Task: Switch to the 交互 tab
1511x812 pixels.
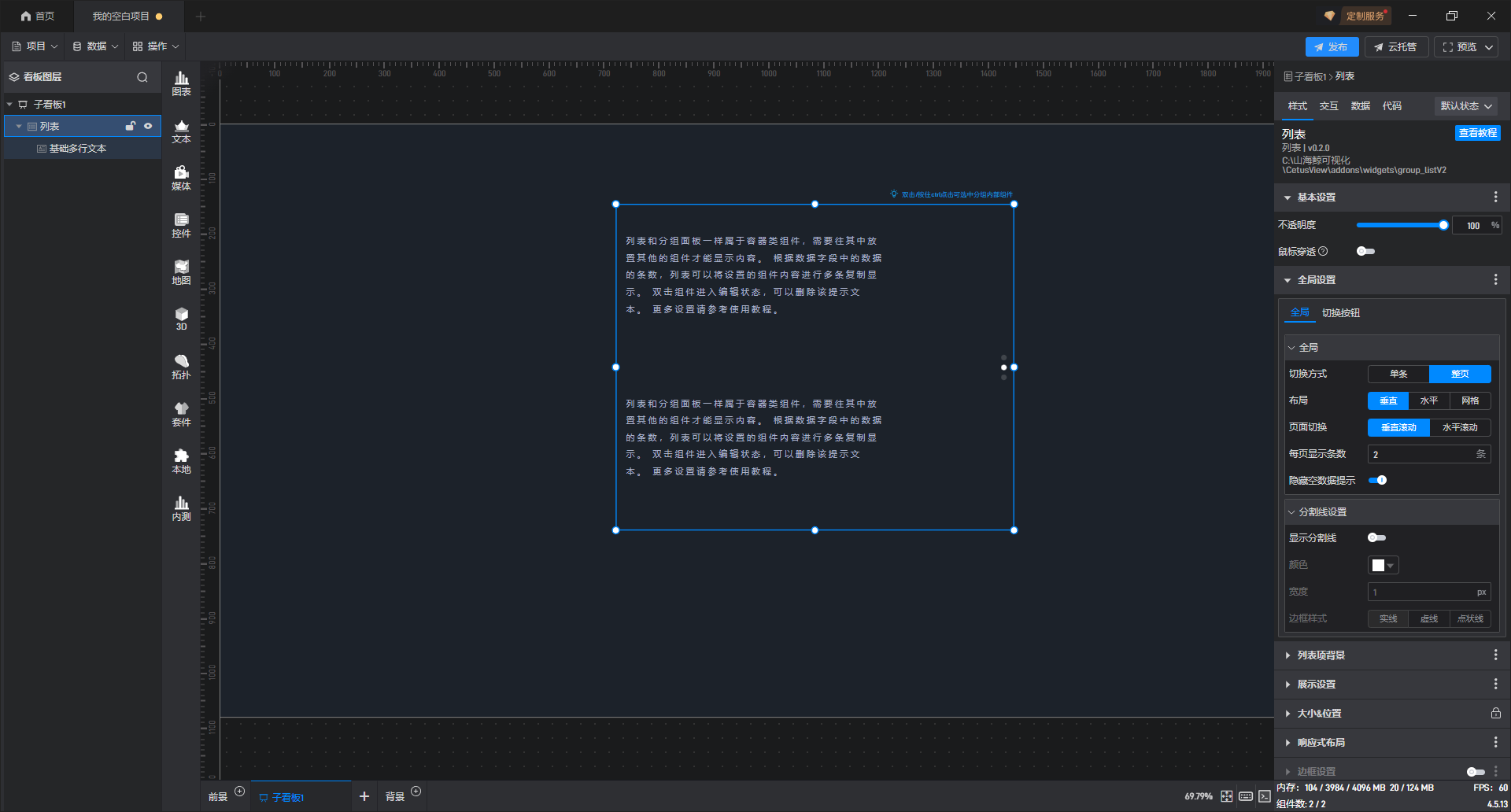Action: (x=1328, y=106)
